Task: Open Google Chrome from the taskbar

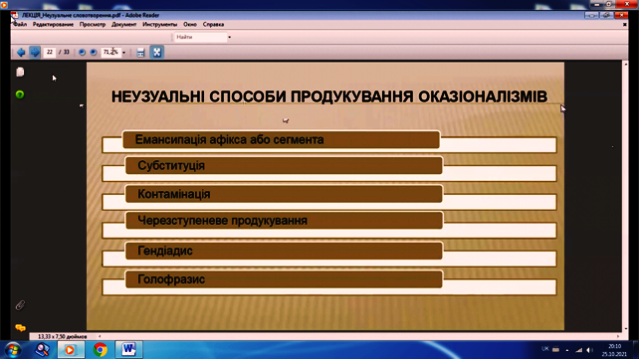Action: (100, 349)
